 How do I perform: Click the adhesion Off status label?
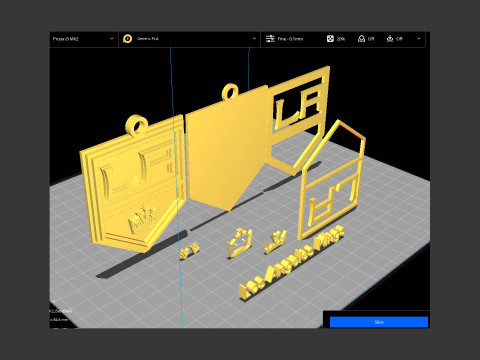(x=399, y=39)
